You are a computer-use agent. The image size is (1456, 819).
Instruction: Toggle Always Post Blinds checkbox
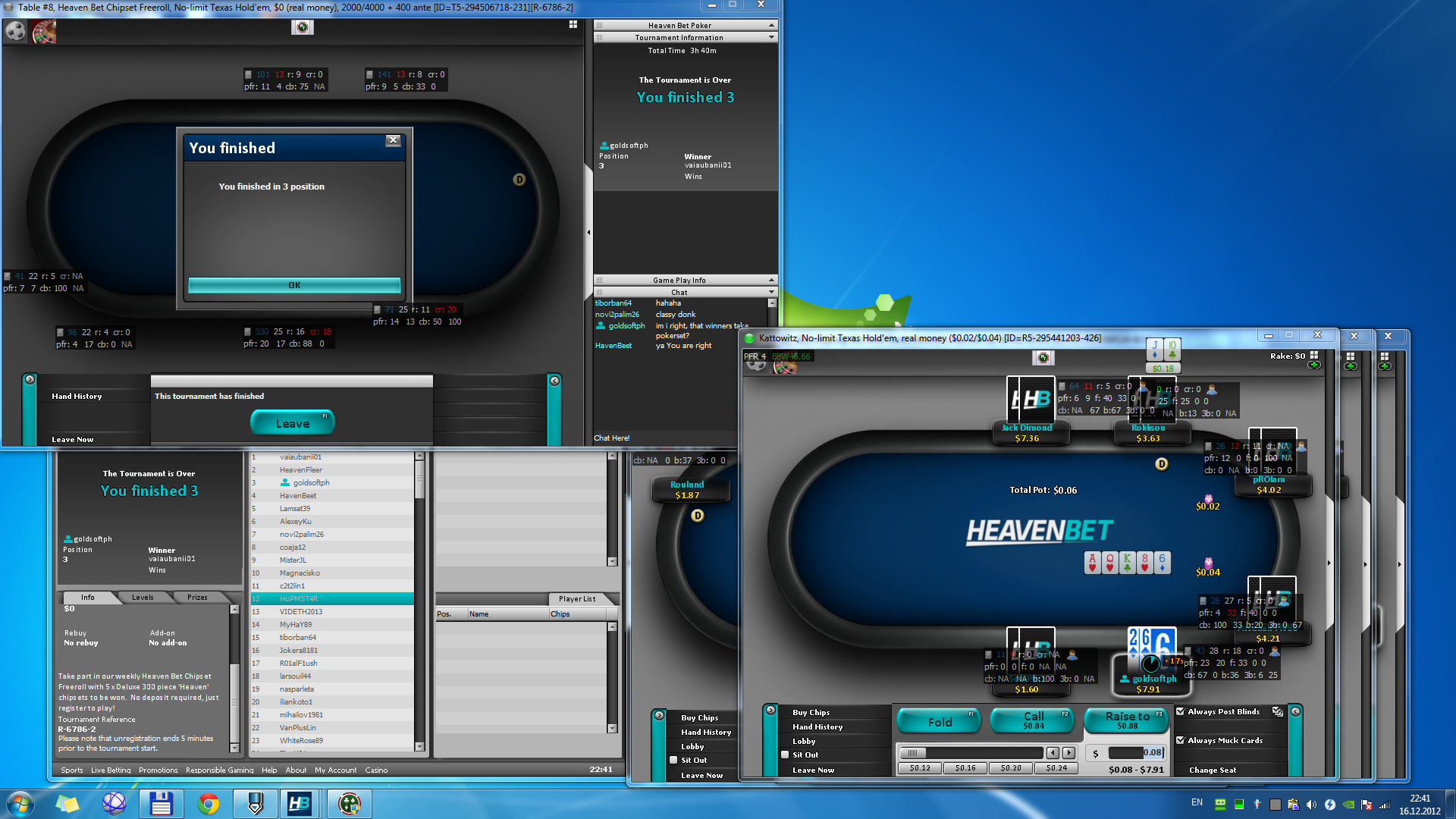pos(1180,711)
